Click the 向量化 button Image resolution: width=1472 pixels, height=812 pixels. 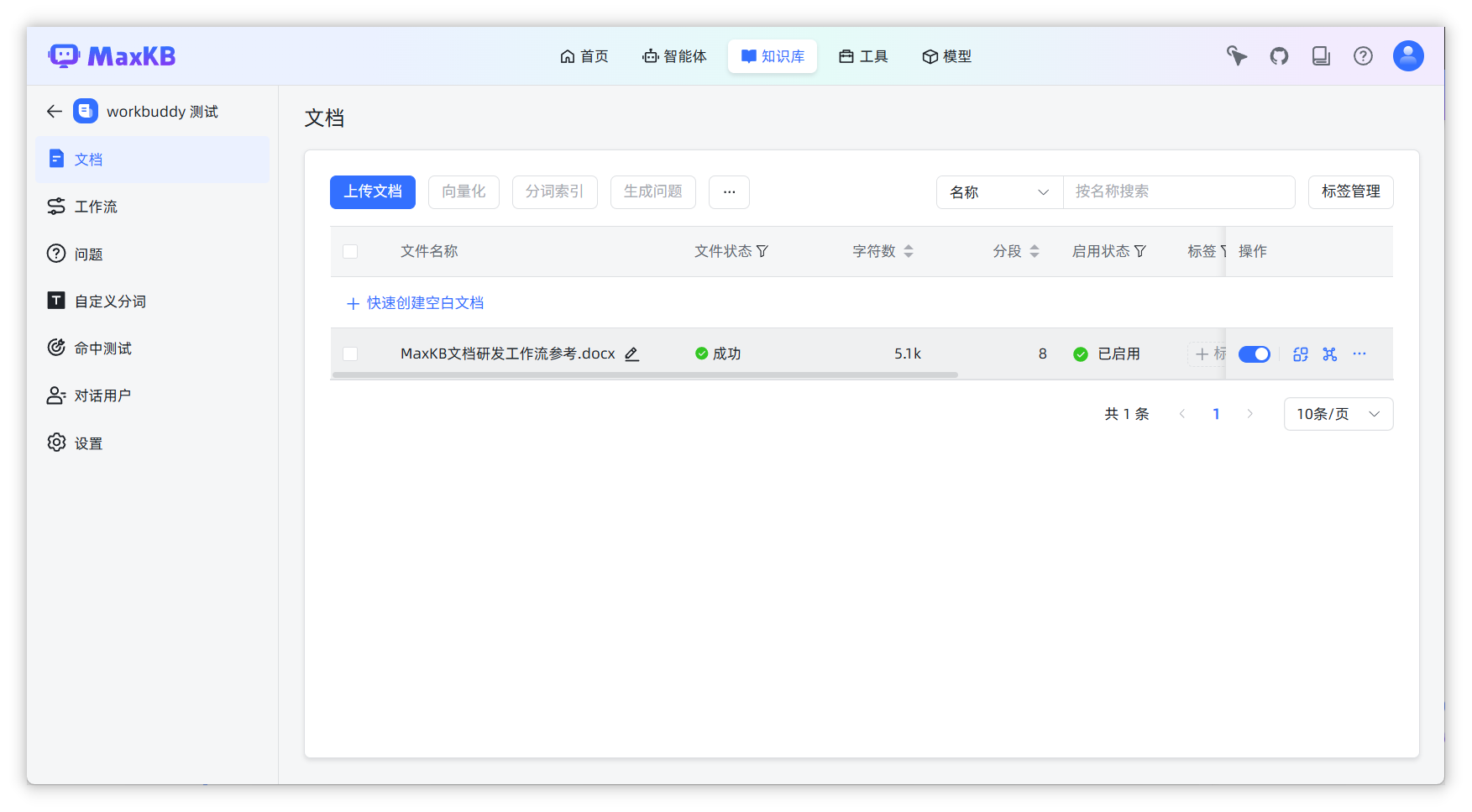coord(464,192)
